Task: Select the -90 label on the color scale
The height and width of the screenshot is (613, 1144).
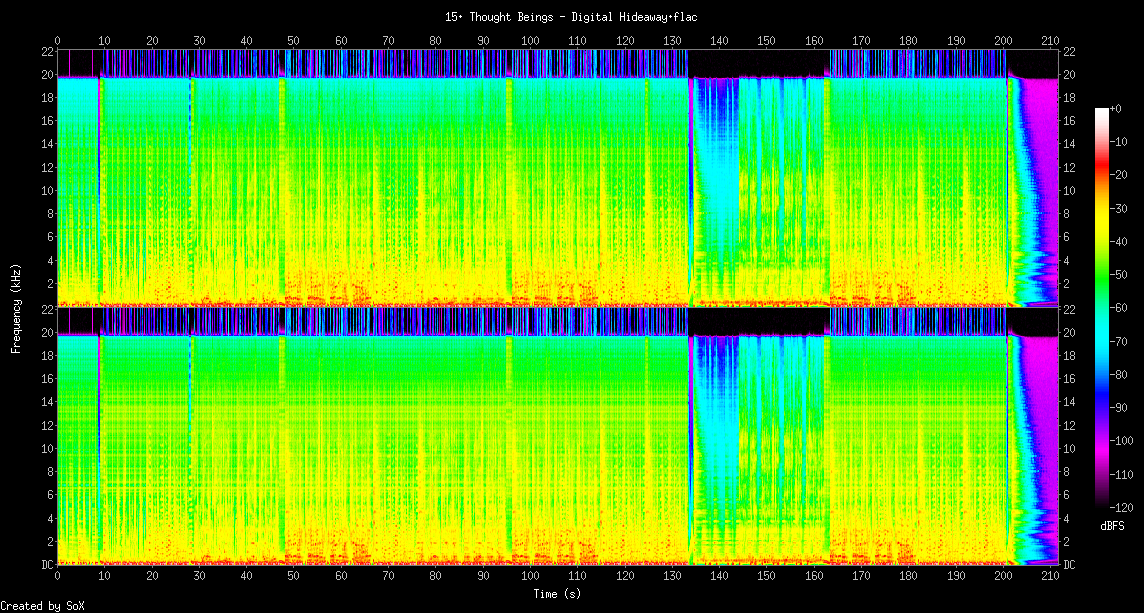Action: [x=1124, y=408]
